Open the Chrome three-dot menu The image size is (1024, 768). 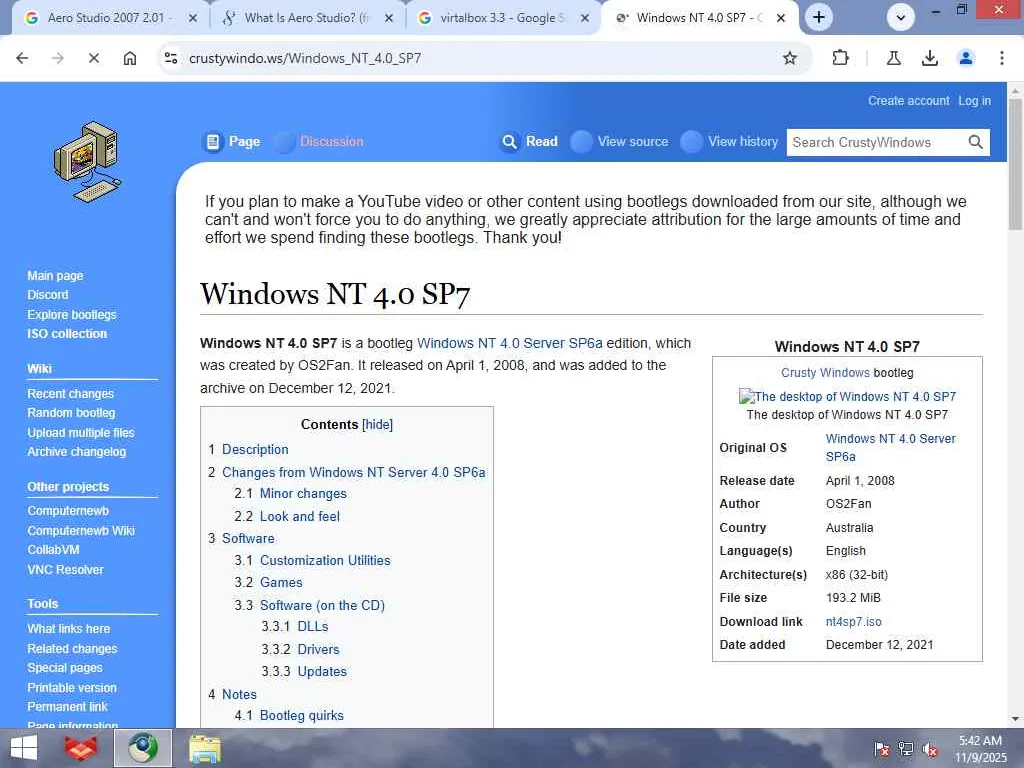tap(1002, 58)
